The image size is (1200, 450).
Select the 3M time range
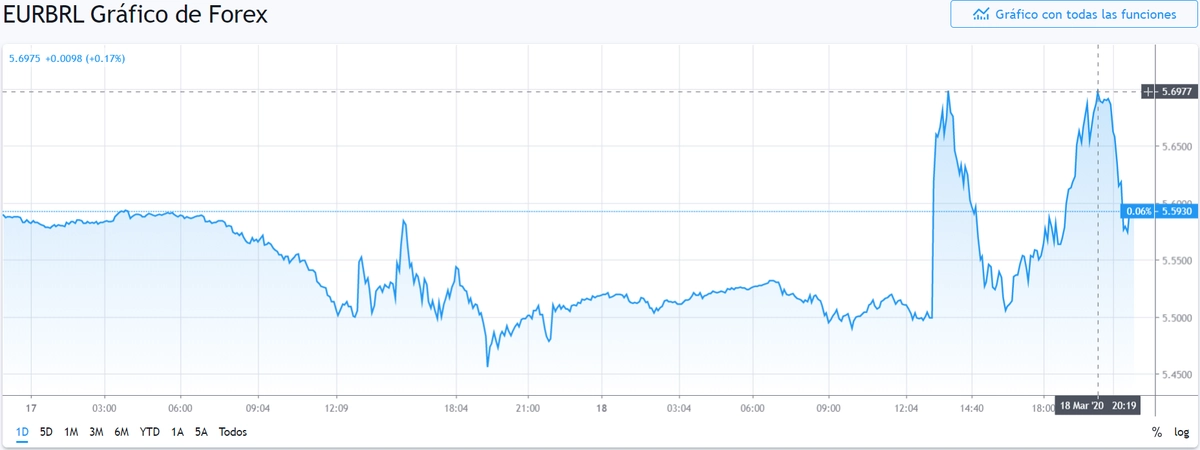click(96, 432)
